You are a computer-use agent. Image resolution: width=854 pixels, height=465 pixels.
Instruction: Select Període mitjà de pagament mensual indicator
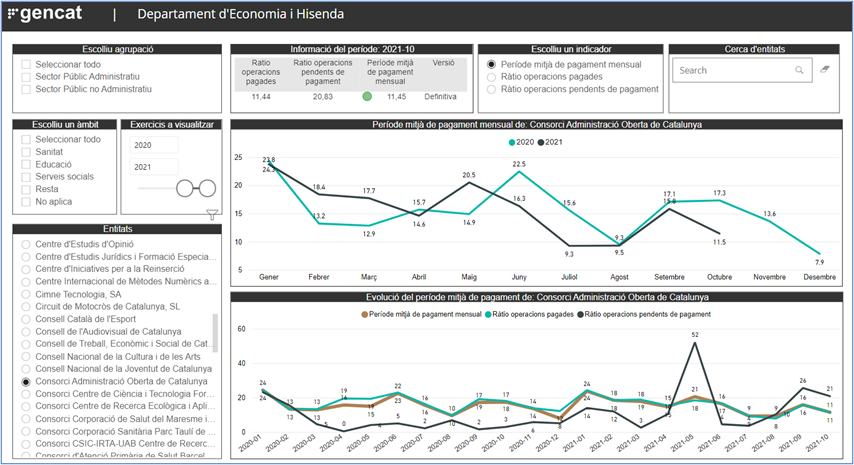491,64
